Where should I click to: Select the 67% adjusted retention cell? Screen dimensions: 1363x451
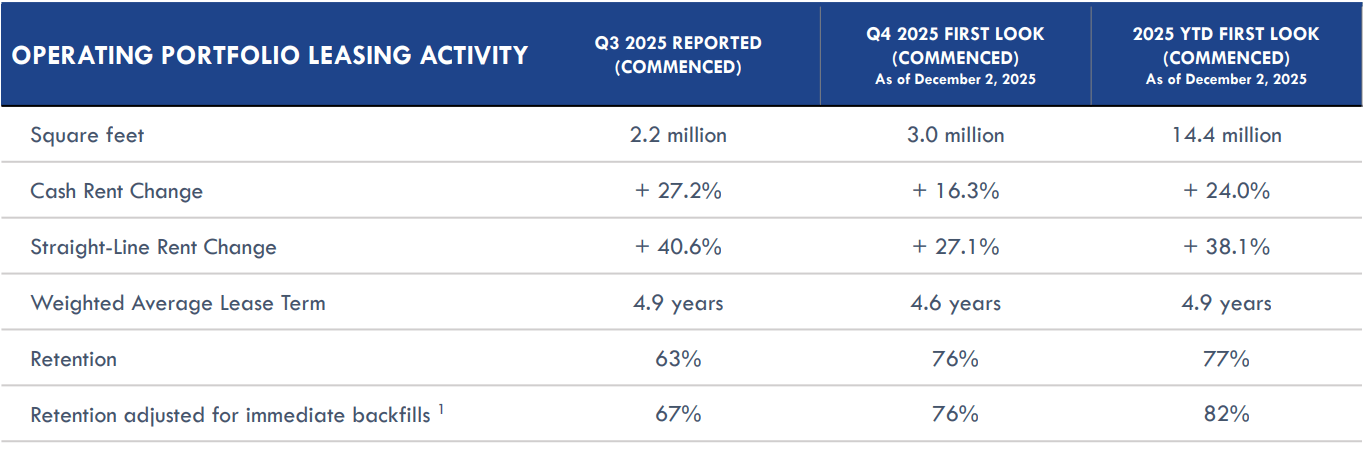[678, 414]
